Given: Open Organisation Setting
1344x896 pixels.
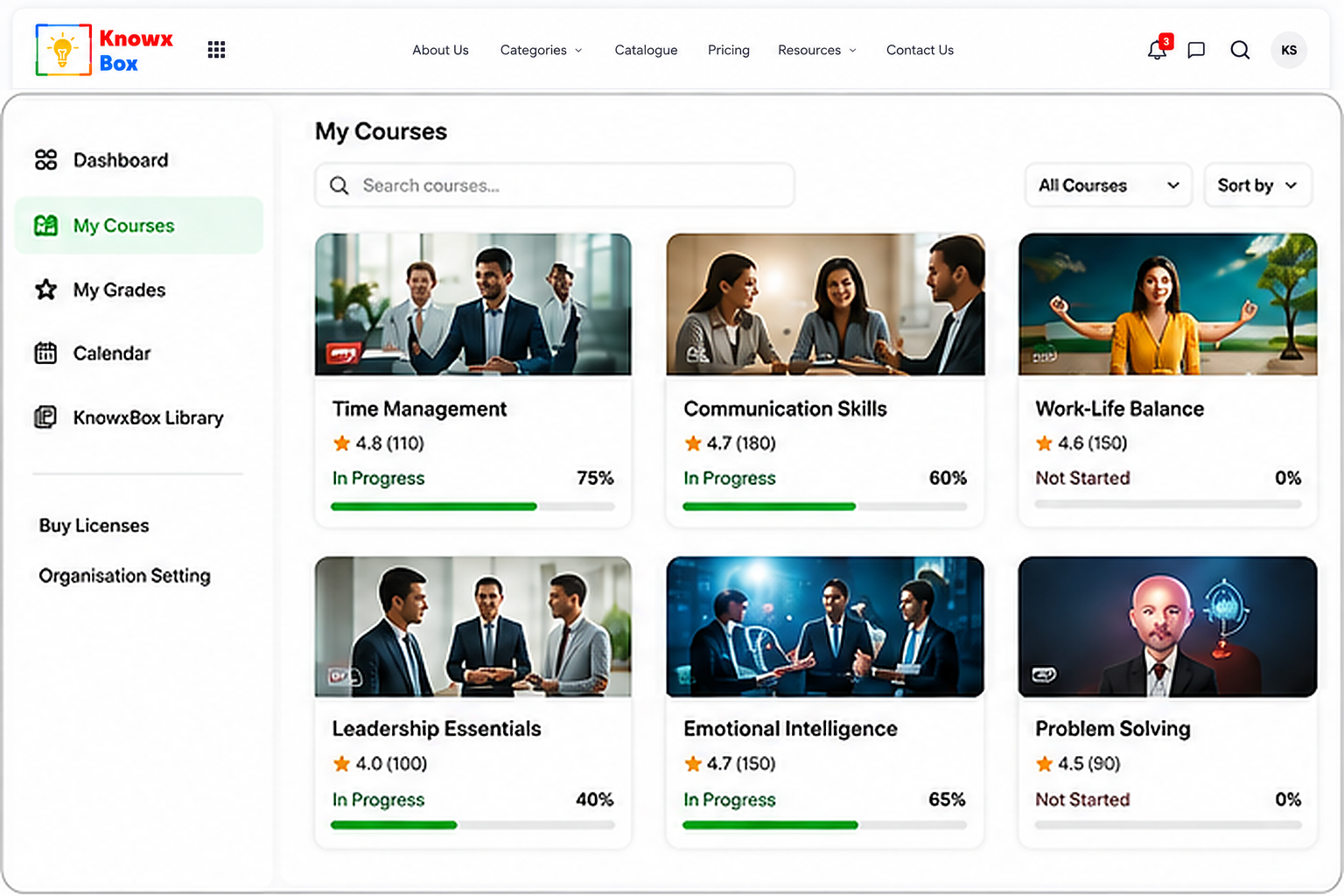Looking at the screenshot, I should [x=124, y=576].
